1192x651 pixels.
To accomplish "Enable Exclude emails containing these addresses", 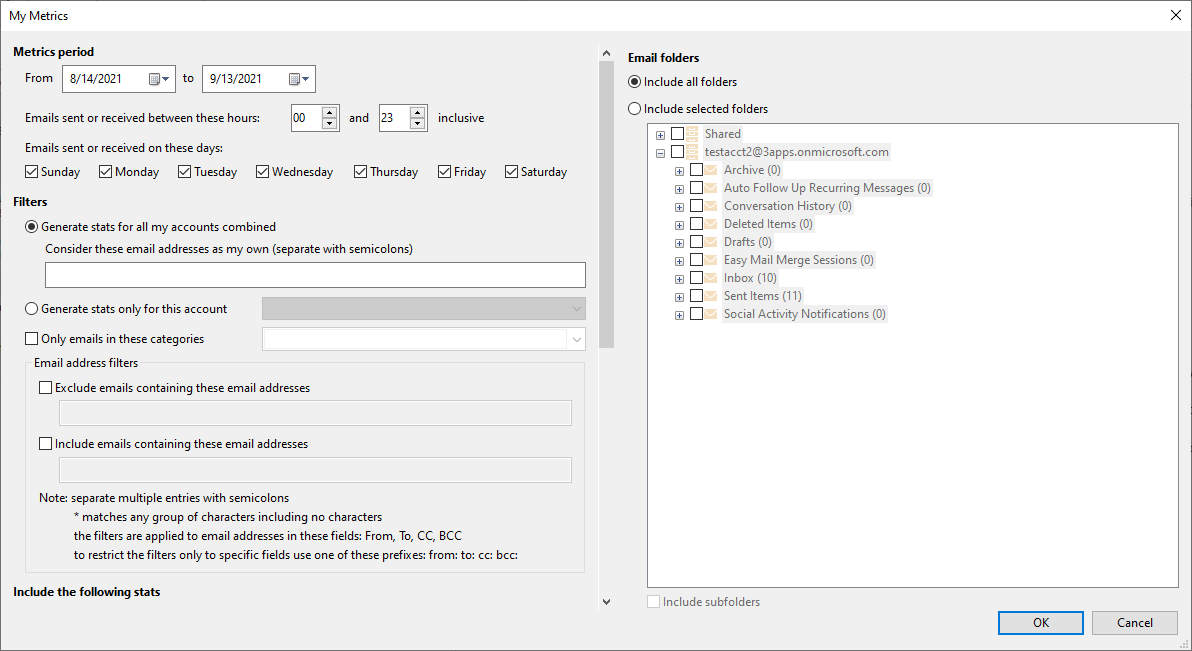I will [x=46, y=388].
